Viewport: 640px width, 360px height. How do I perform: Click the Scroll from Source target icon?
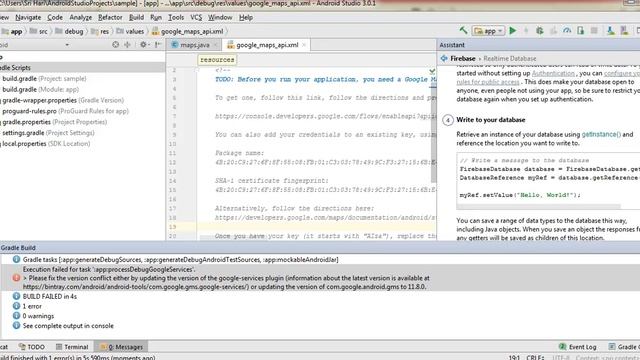(x=116, y=44)
